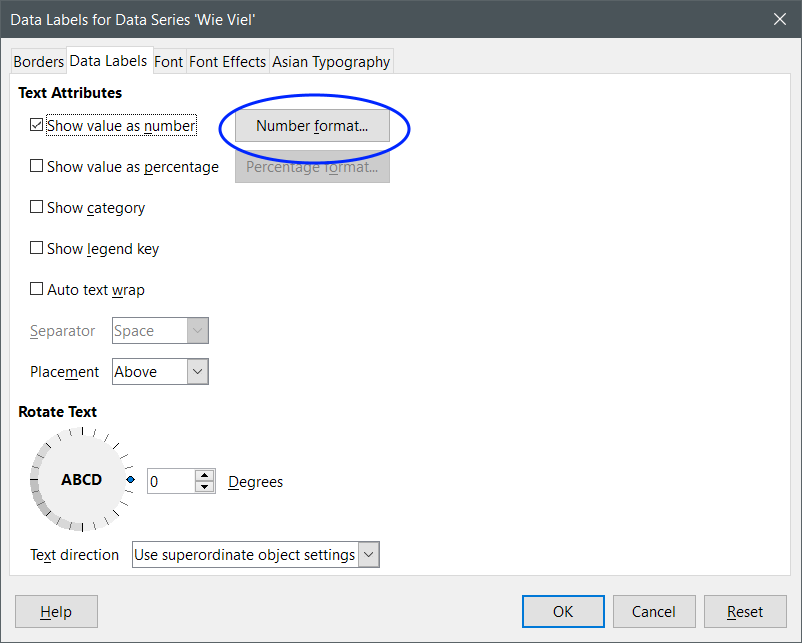
Task: Switch to the Borders tab
Action: (38, 61)
